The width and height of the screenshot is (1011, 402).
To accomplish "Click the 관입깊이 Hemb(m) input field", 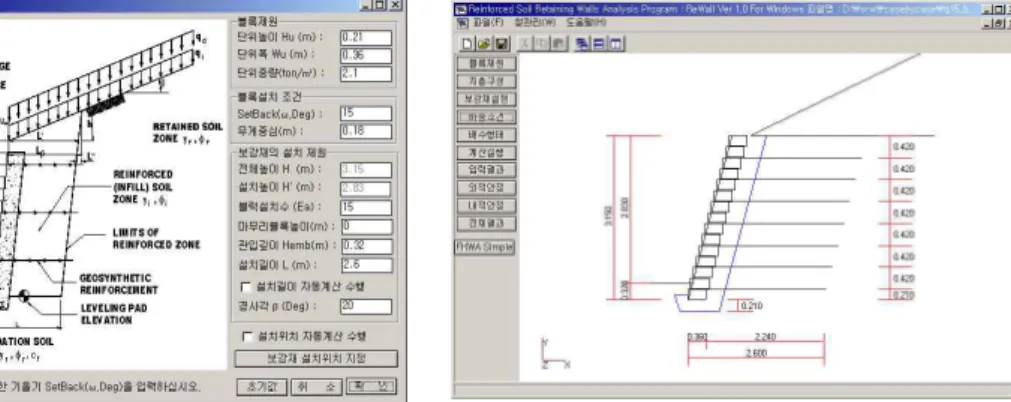I will pyautogui.click(x=366, y=246).
